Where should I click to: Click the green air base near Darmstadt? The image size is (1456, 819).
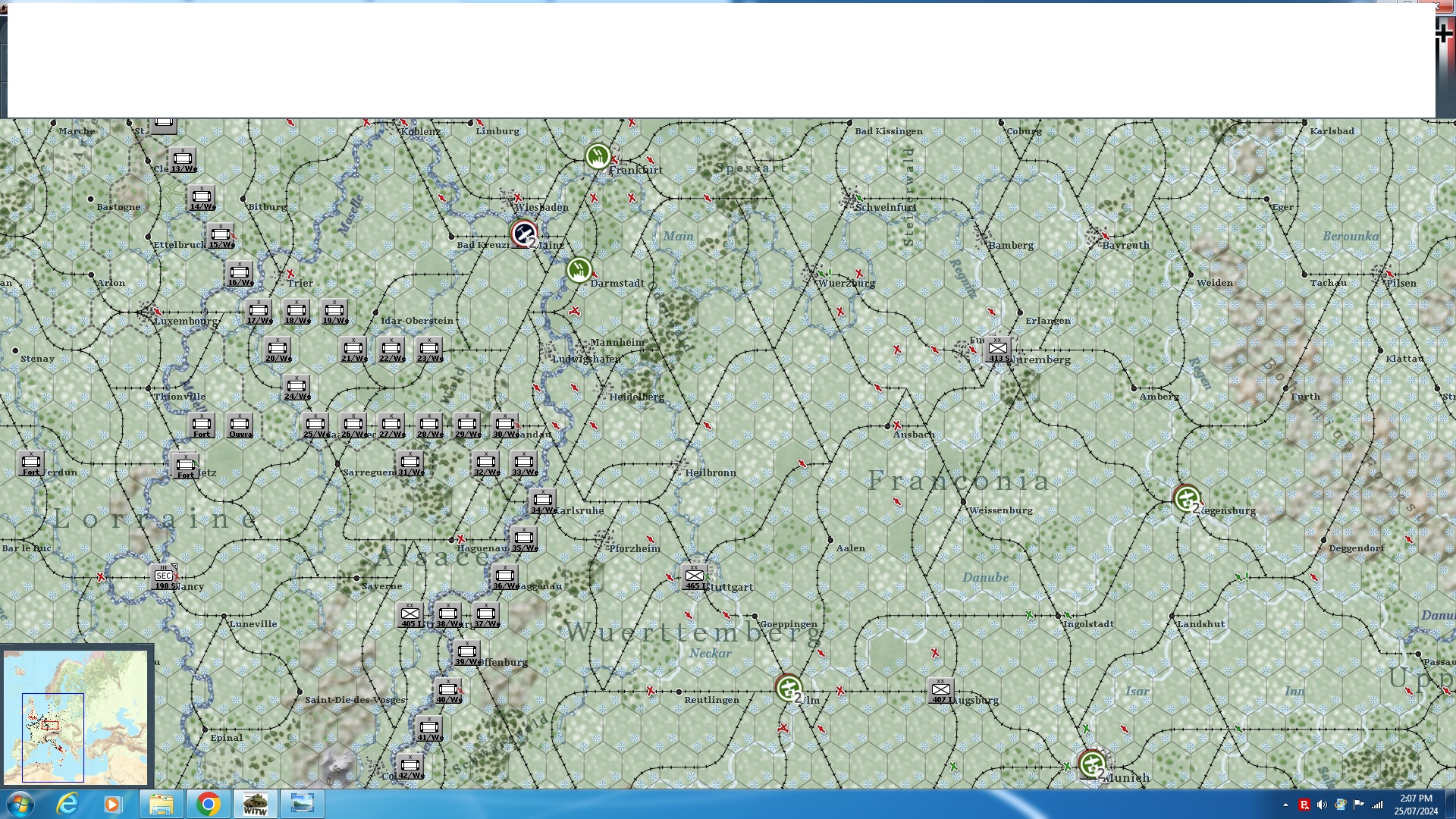tap(579, 270)
